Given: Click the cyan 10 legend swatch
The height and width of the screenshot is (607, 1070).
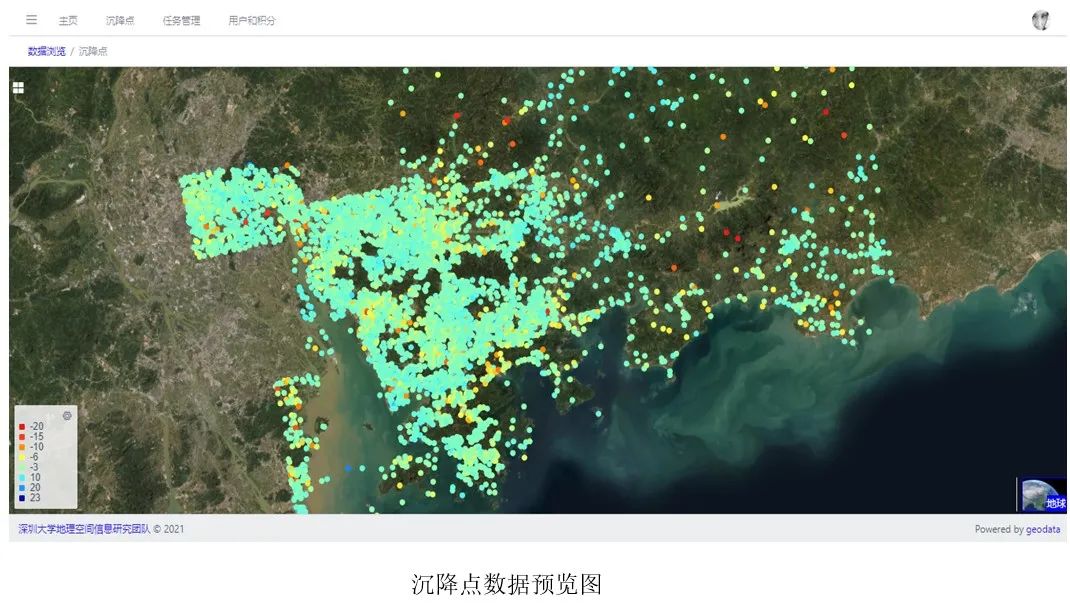Looking at the screenshot, I should click(22, 477).
